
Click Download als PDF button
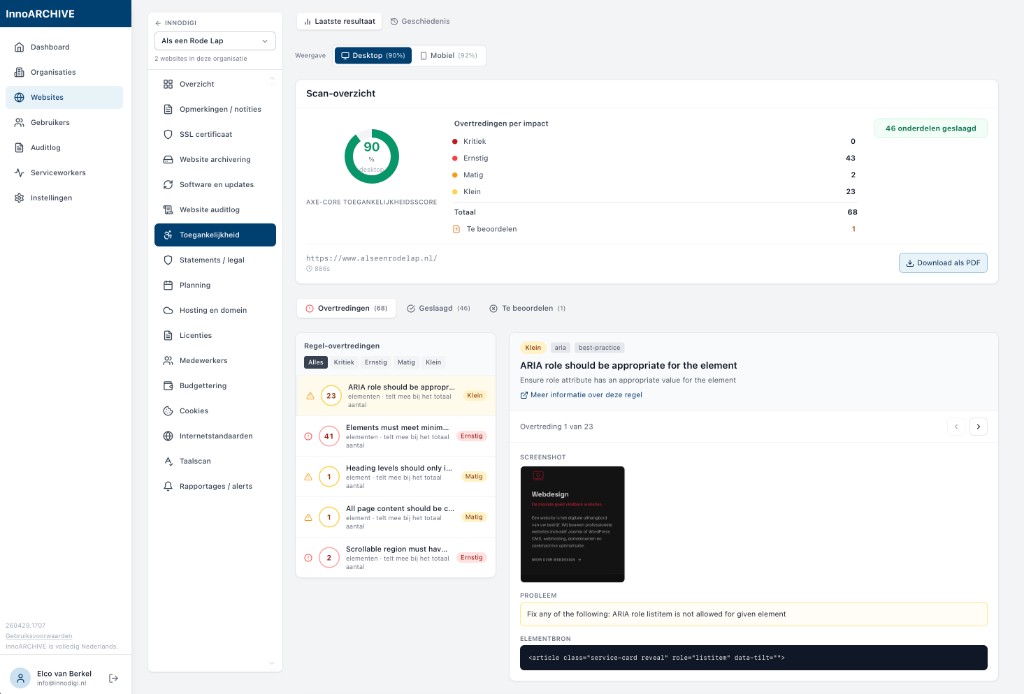(x=943, y=263)
